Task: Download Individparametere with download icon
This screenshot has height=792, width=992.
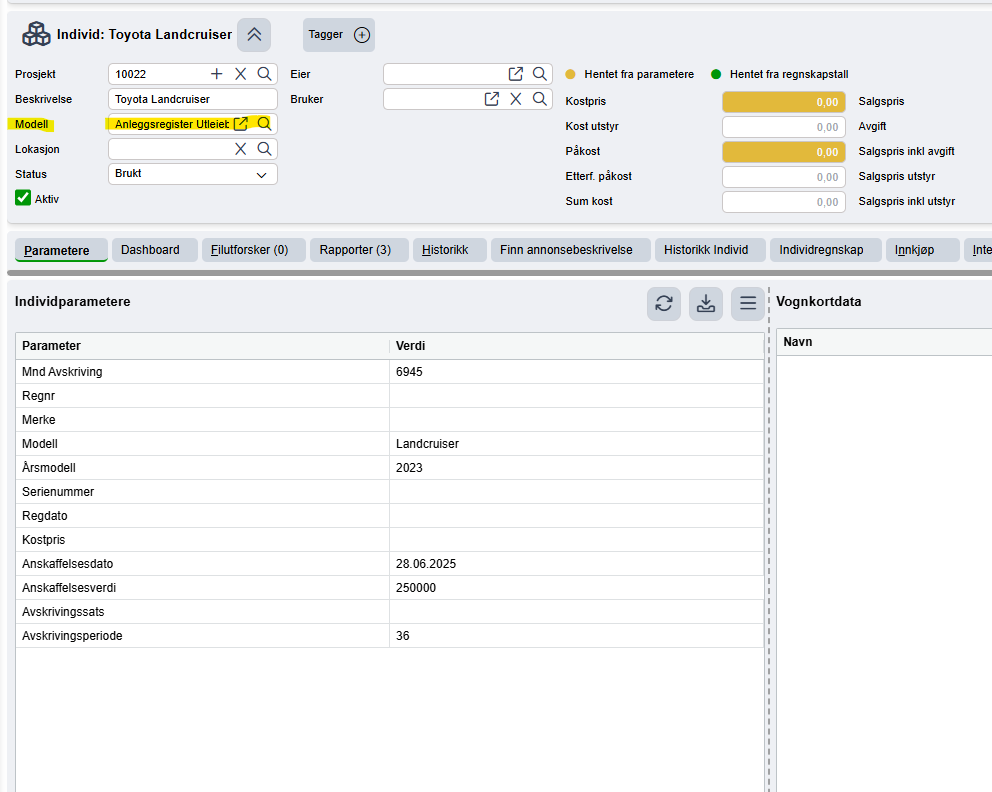Action: [x=705, y=304]
